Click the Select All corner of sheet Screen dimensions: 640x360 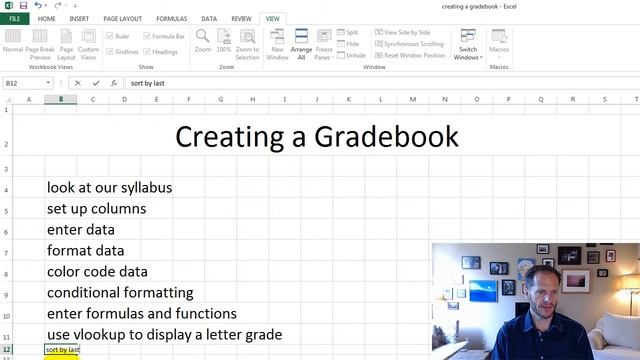click(x=6, y=99)
